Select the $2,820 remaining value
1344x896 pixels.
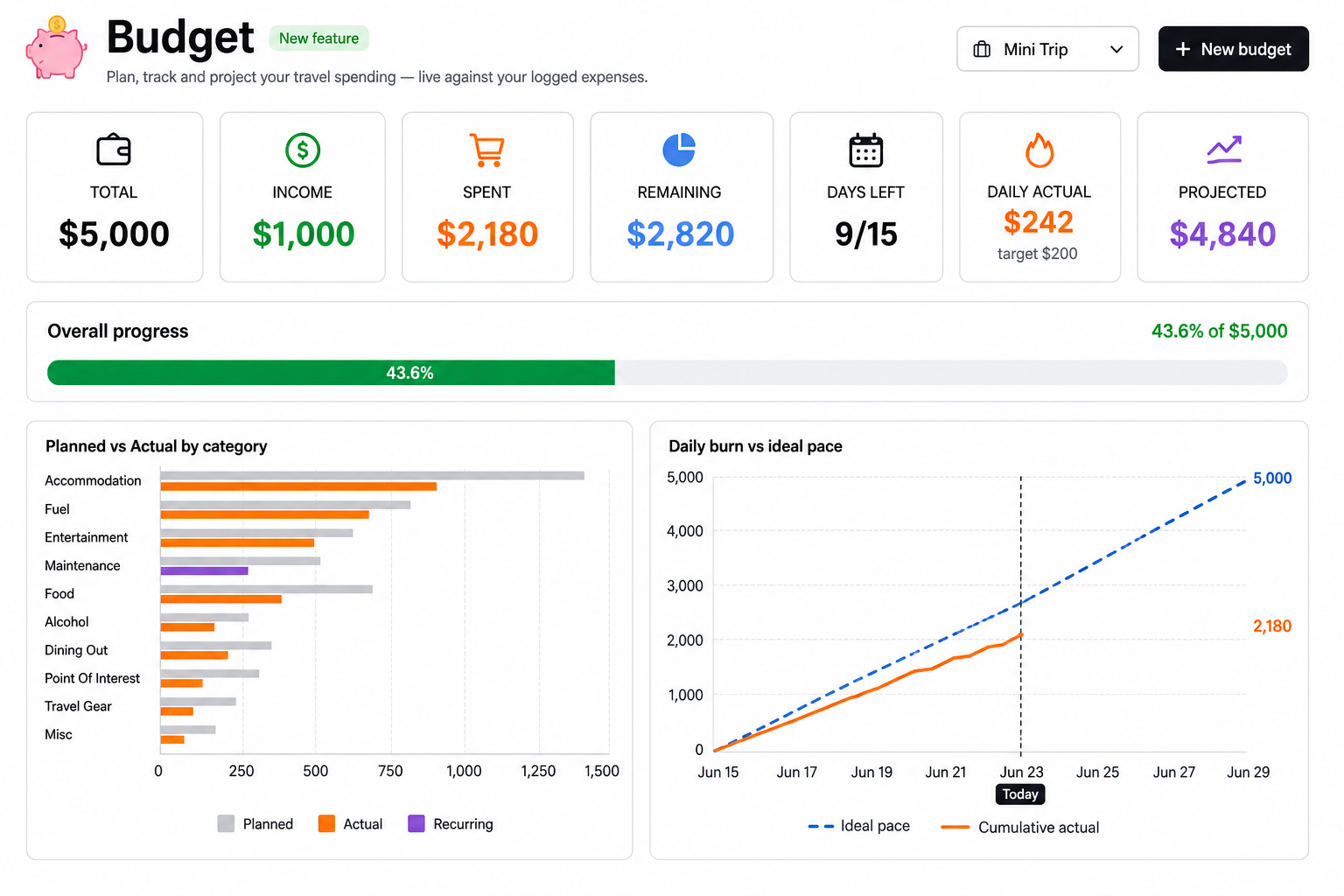680,234
